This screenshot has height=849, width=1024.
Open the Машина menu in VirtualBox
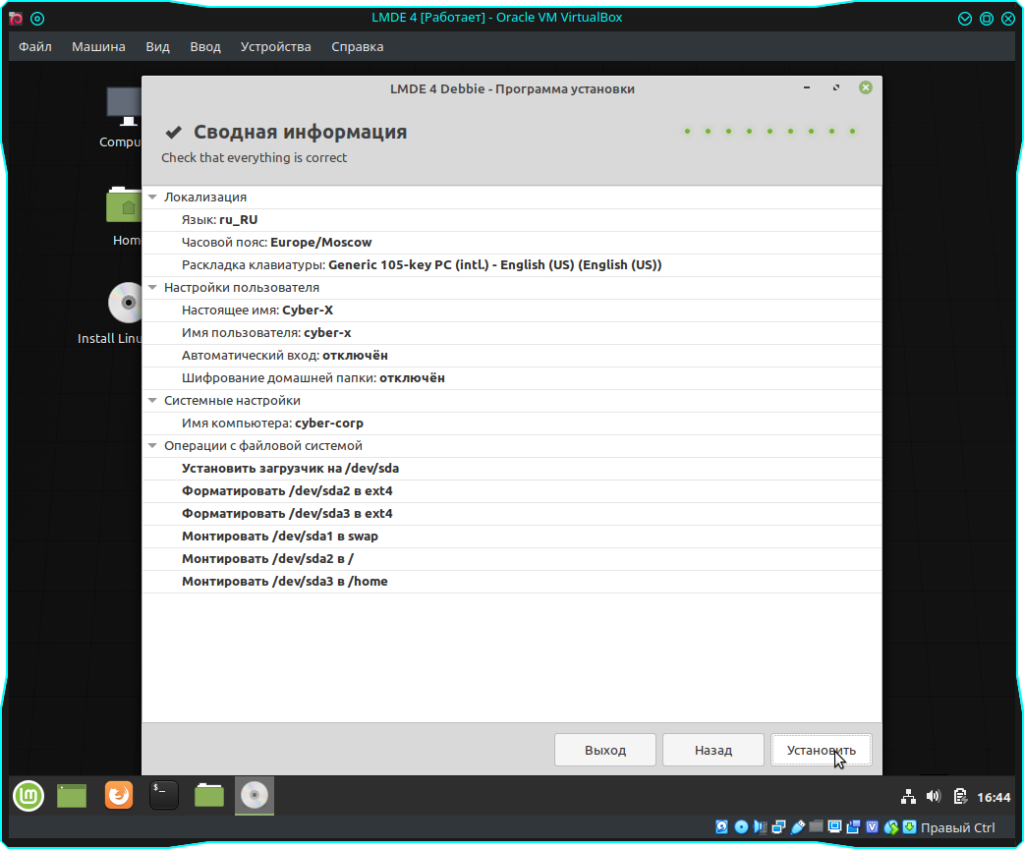98,47
